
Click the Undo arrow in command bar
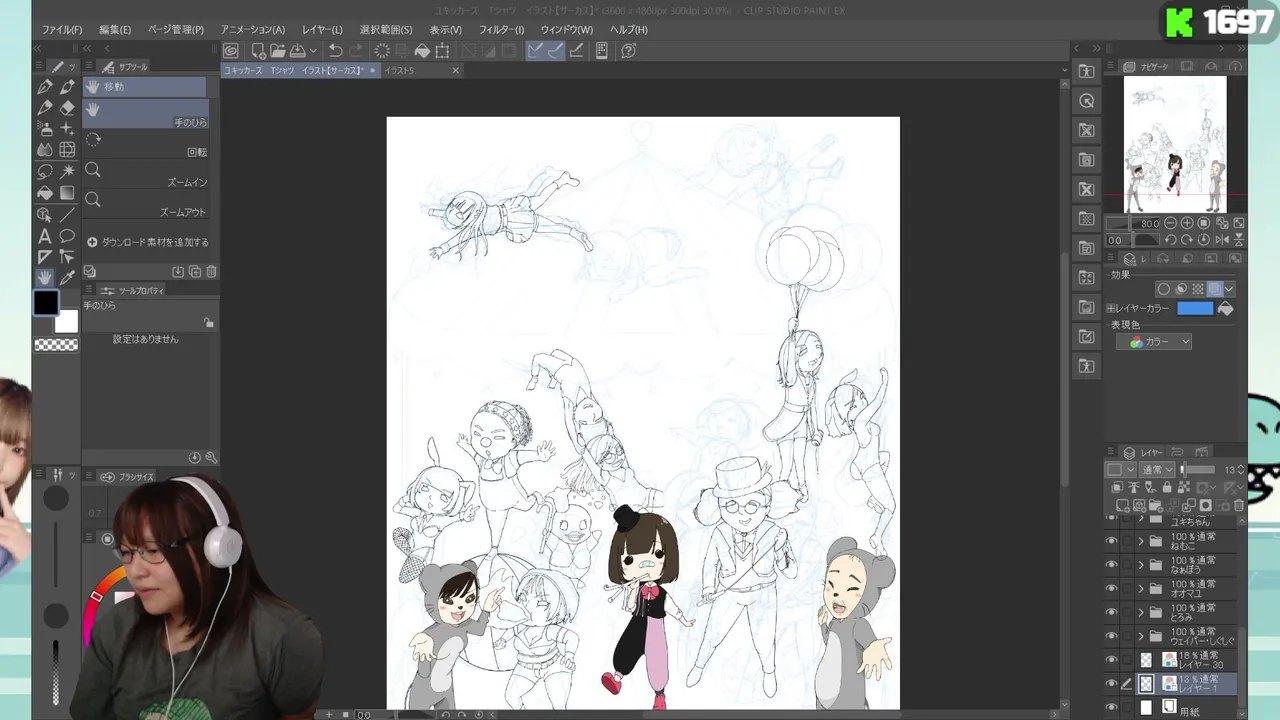click(335, 50)
